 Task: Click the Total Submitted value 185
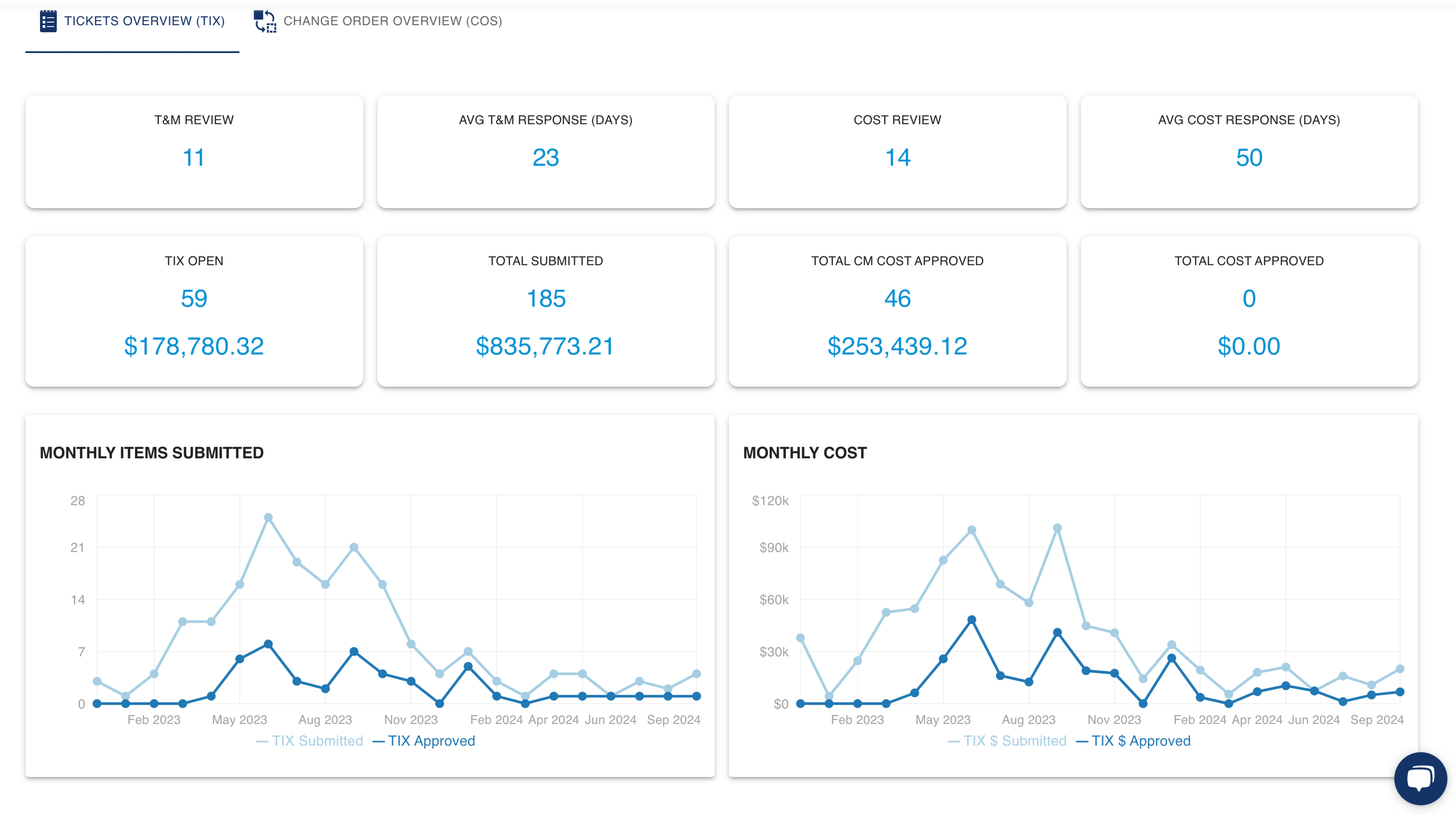[x=545, y=298]
